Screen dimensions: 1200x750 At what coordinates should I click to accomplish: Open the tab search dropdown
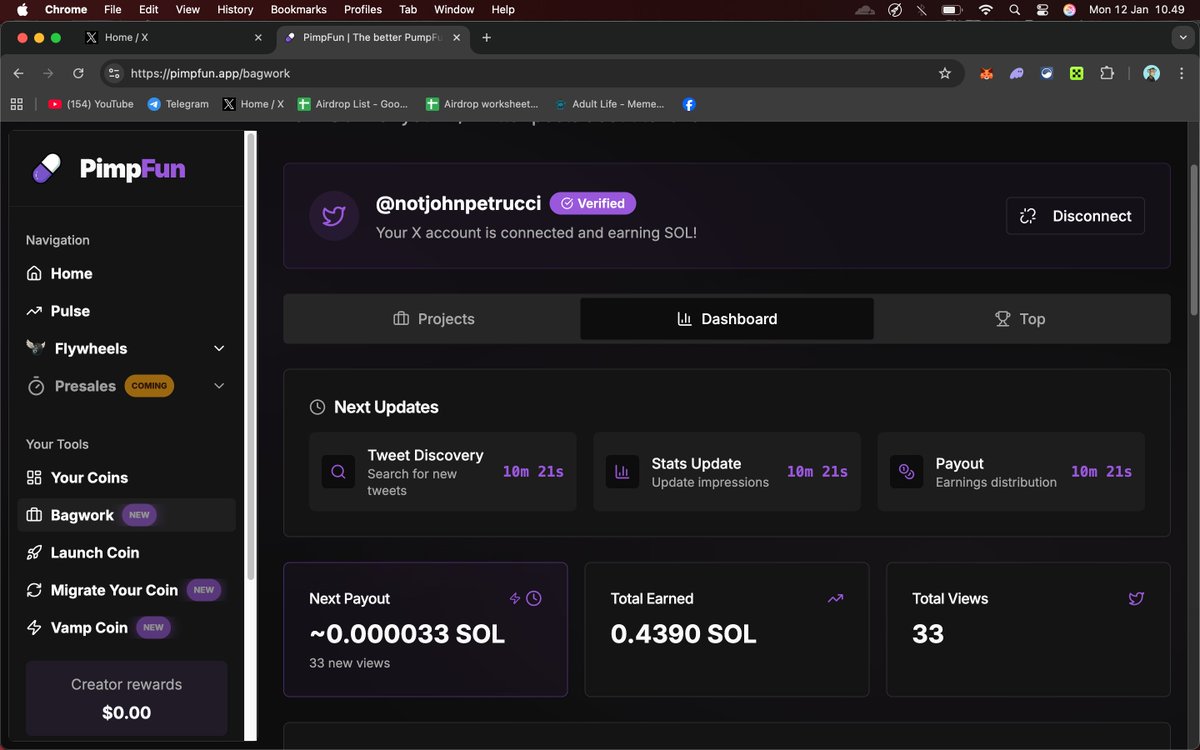1181,37
